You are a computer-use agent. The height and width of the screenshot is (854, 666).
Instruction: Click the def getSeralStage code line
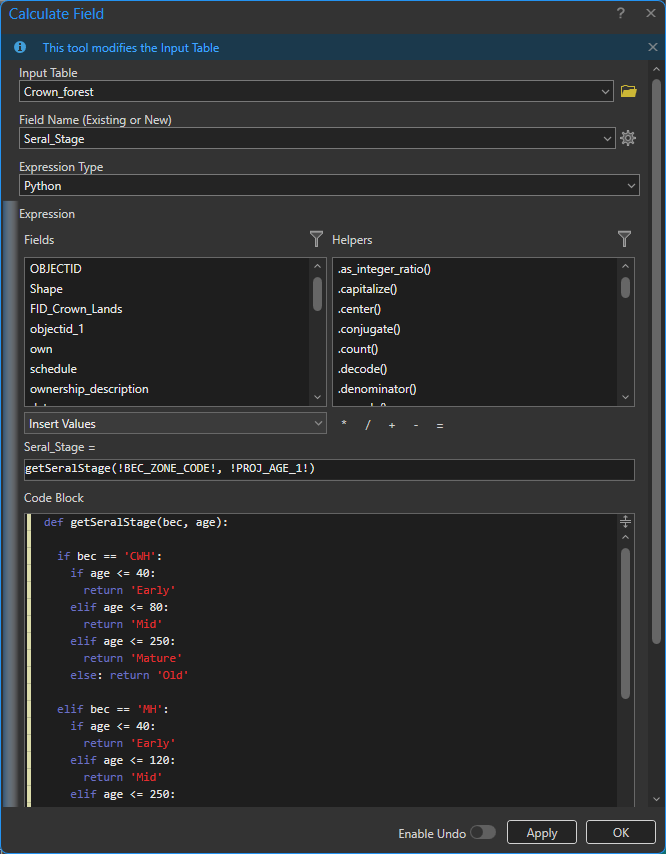point(136,522)
